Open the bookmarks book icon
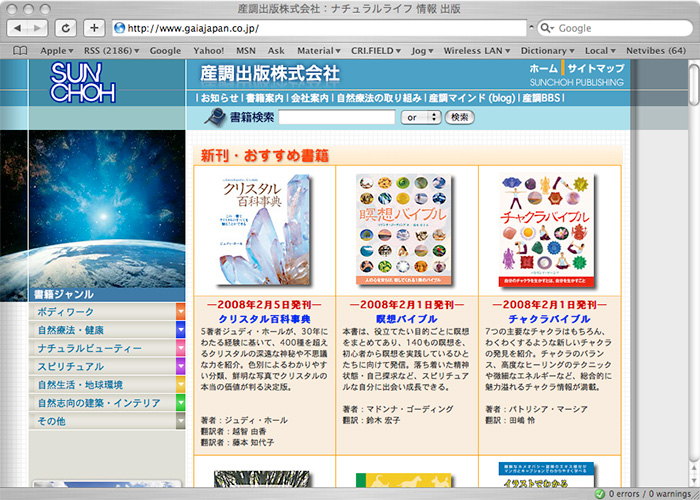The height and width of the screenshot is (500, 700). coord(20,51)
